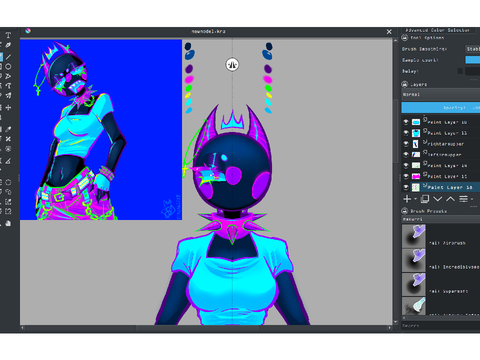Close the newmodel.kra document tab
The height and width of the screenshot is (360, 480).
[x=389, y=32]
